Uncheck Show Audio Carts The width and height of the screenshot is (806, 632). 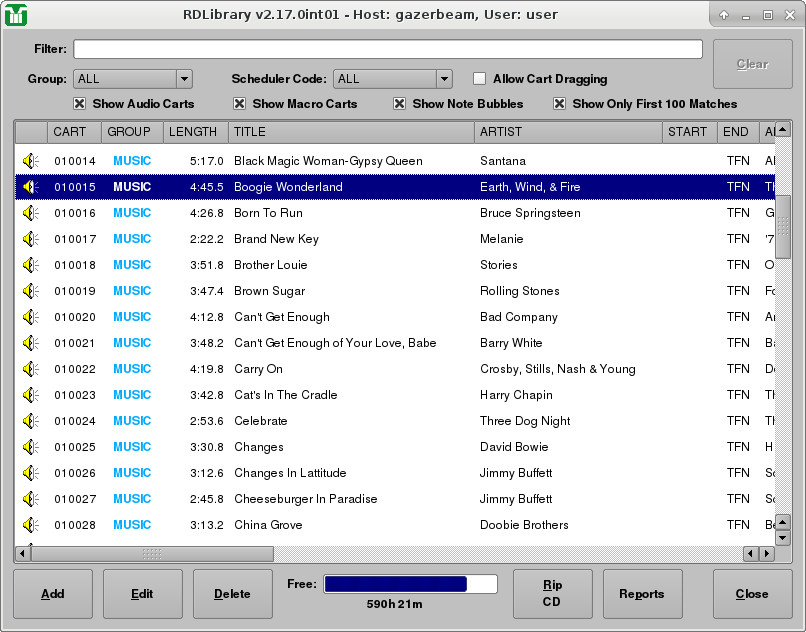[x=80, y=104]
